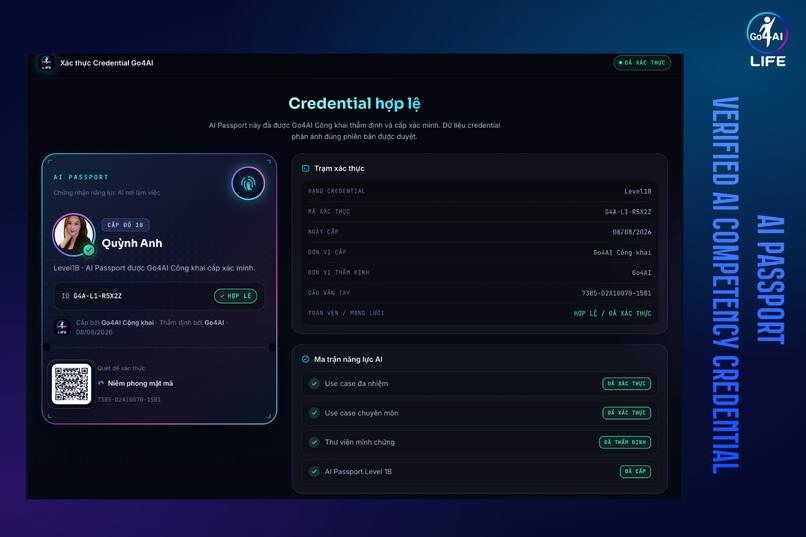Click the 'Niêm phong mật mã' label

140,383
